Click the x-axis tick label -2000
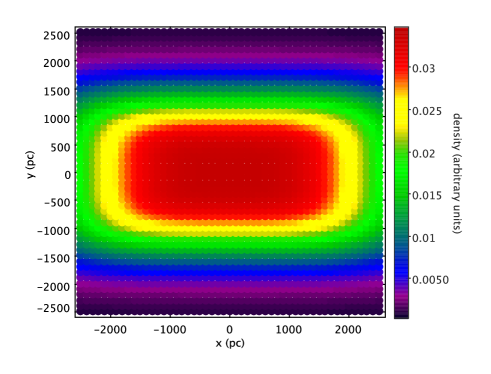This screenshot has width=491, height=374. (x=110, y=330)
